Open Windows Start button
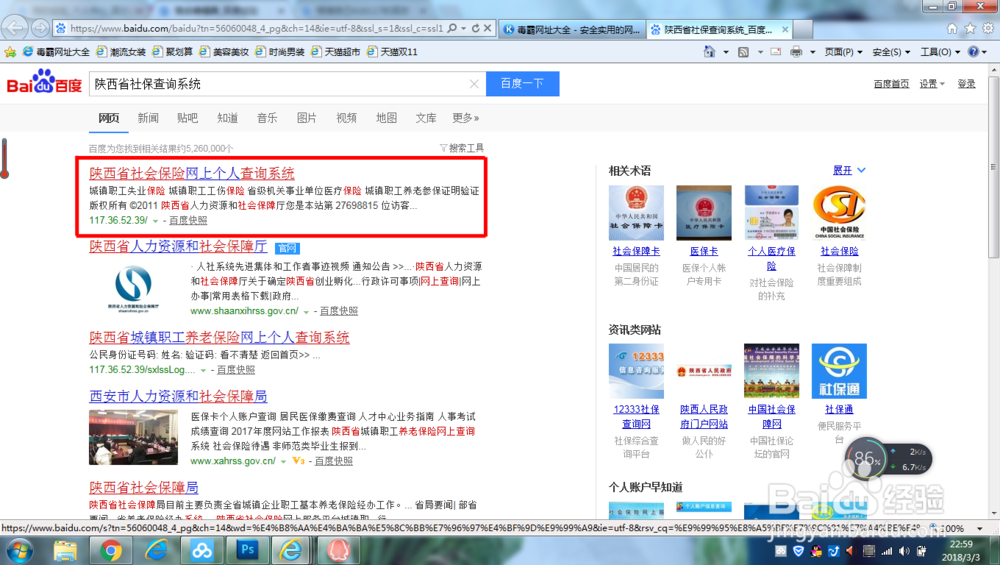The image size is (1000, 565). tap(19, 550)
